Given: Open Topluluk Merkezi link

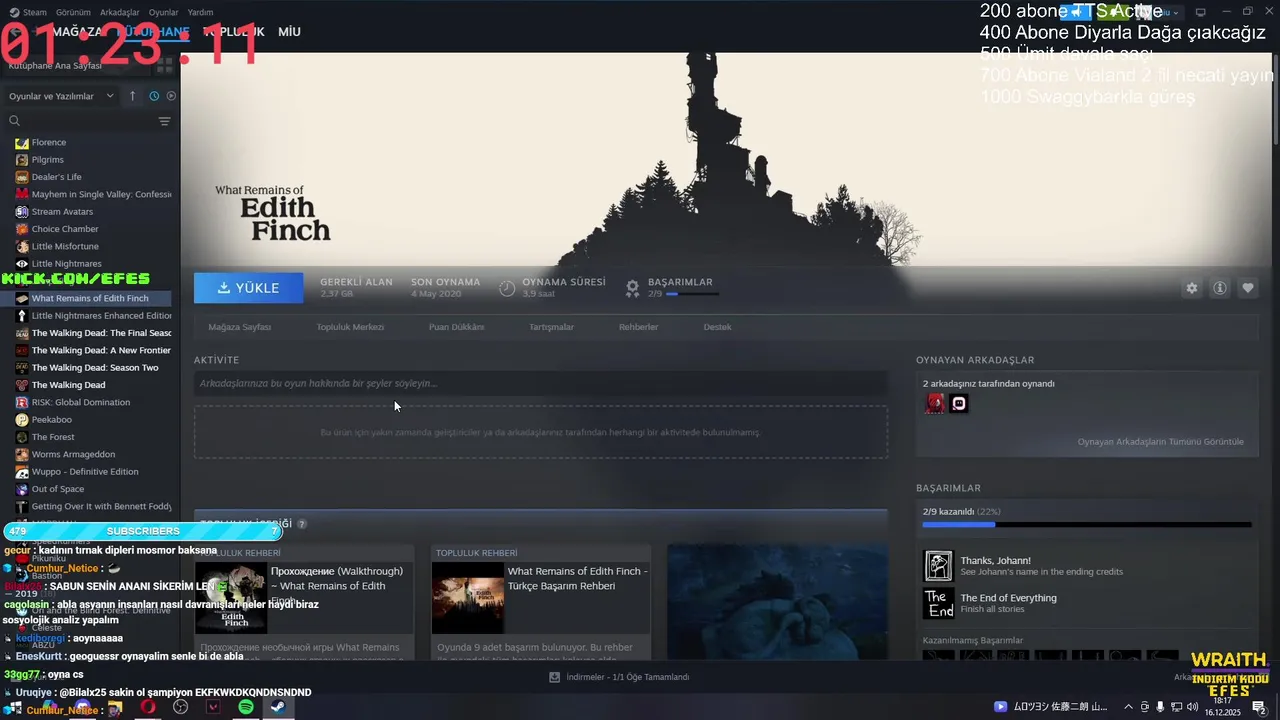Looking at the screenshot, I should click(350, 327).
